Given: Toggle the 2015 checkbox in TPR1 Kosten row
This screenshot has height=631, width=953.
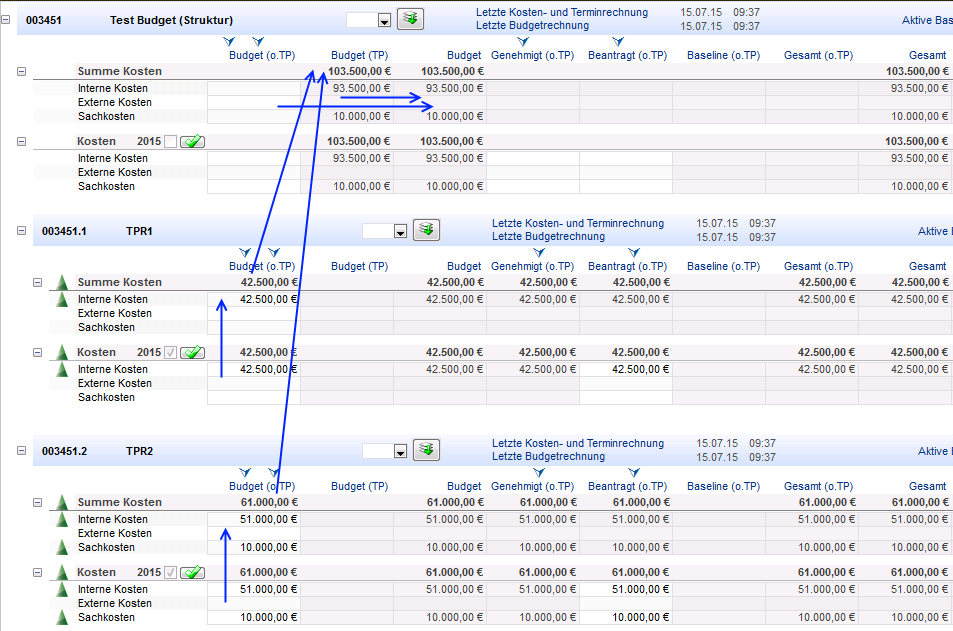Looking at the screenshot, I should coord(170,352).
